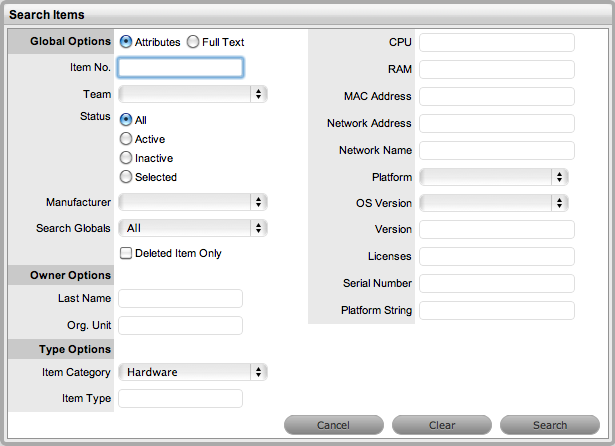Click the Cancel button
615x446 pixels.
pyautogui.click(x=333, y=425)
